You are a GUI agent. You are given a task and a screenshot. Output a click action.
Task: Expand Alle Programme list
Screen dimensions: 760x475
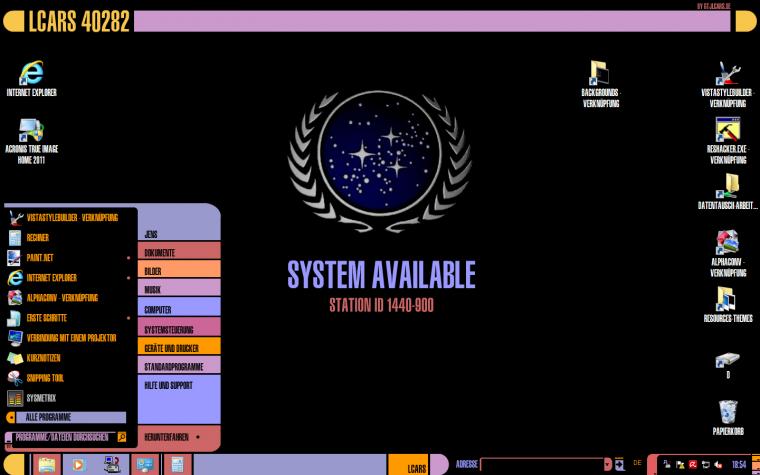[66, 417]
